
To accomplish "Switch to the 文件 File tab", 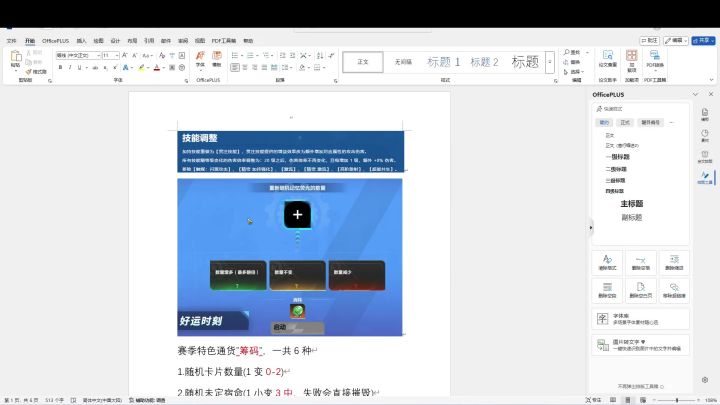I will 11,41.
